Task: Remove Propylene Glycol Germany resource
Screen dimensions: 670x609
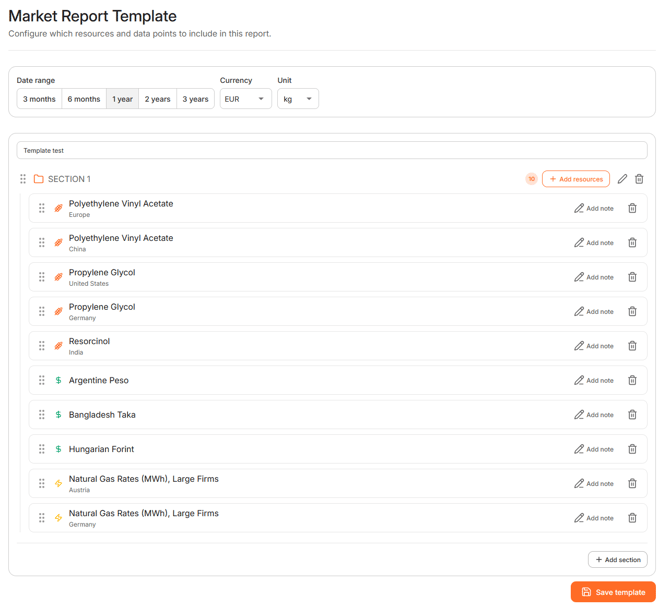Action: 632,311
